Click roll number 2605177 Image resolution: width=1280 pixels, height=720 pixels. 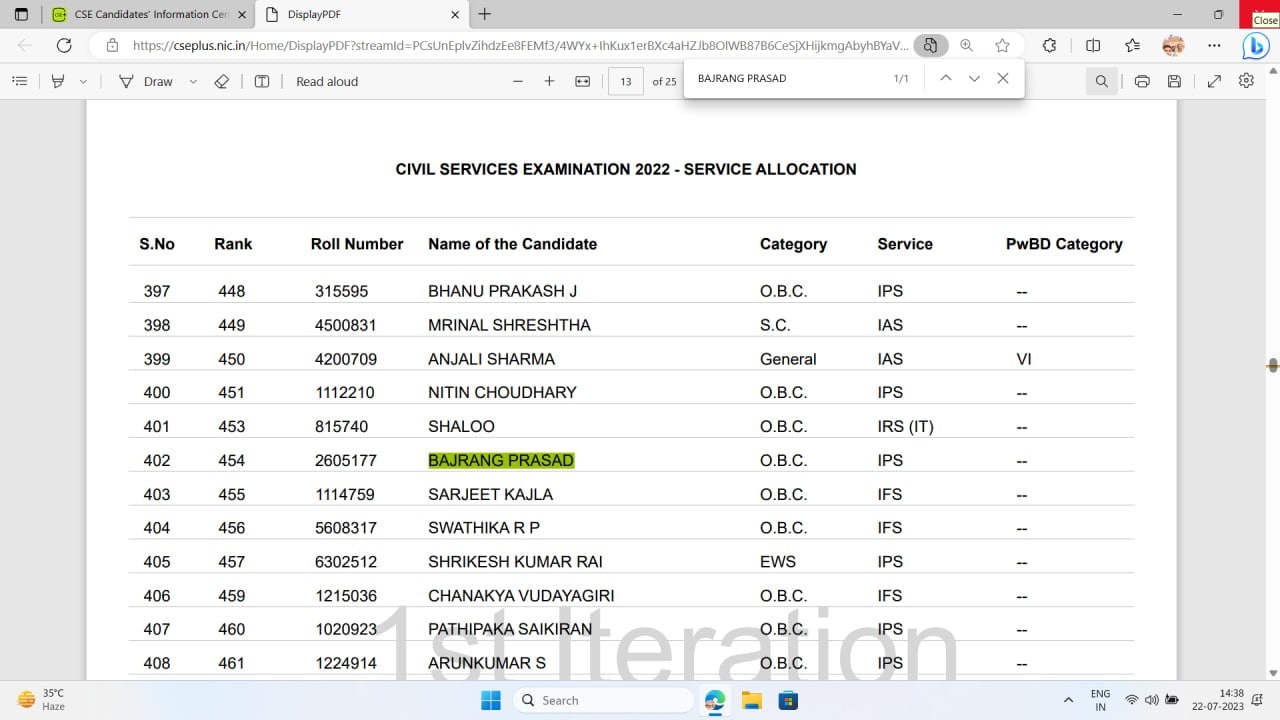click(346, 460)
